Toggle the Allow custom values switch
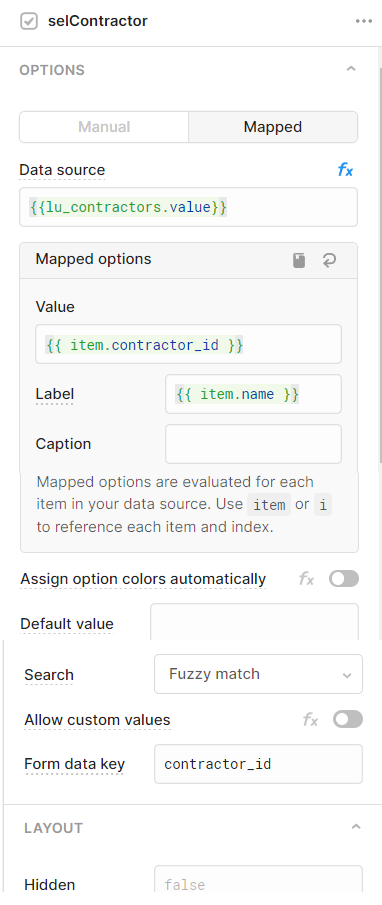The height and width of the screenshot is (905, 382). click(x=348, y=719)
